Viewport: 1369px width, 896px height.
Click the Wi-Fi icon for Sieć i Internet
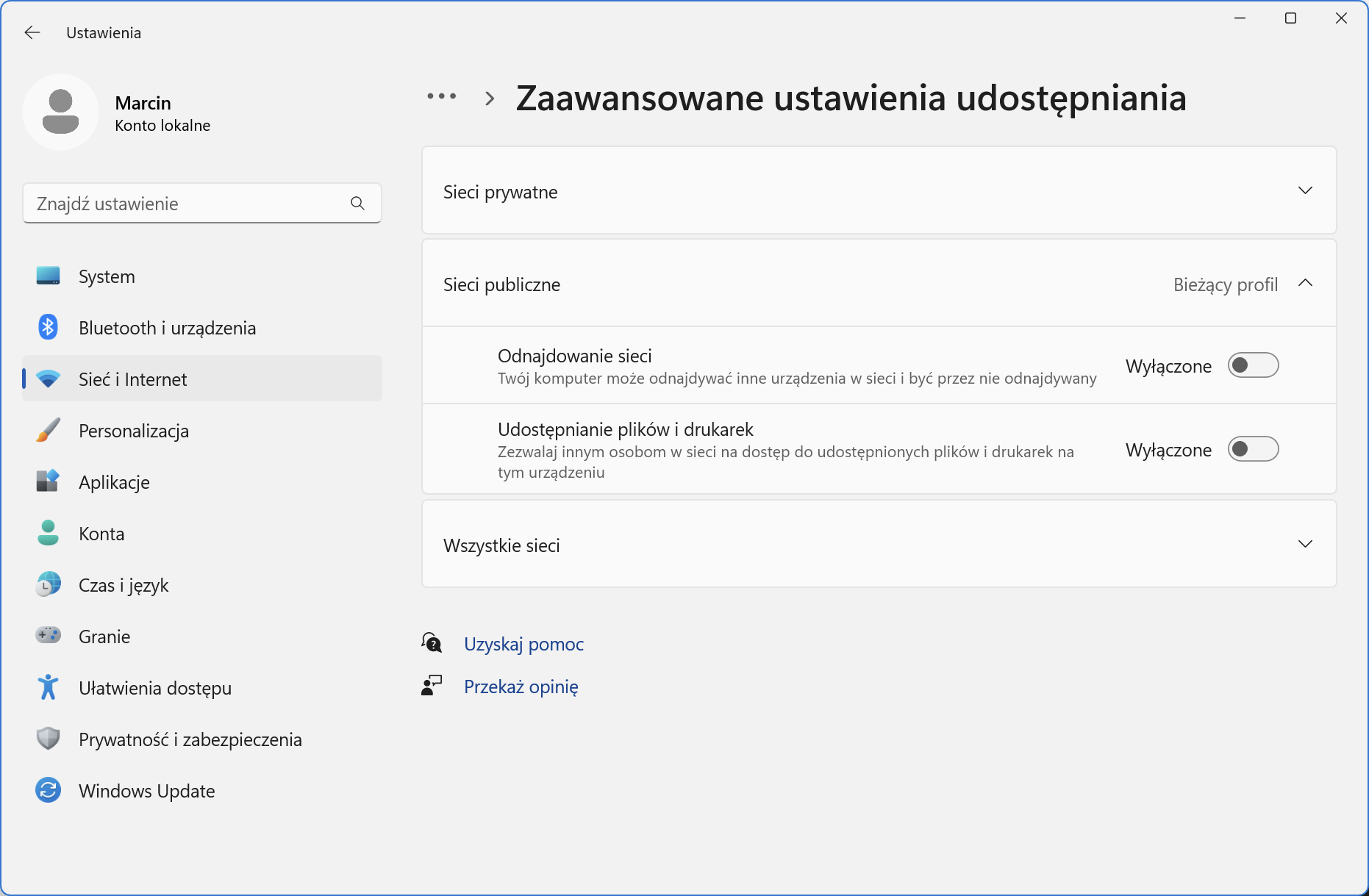(x=49, y=379)
